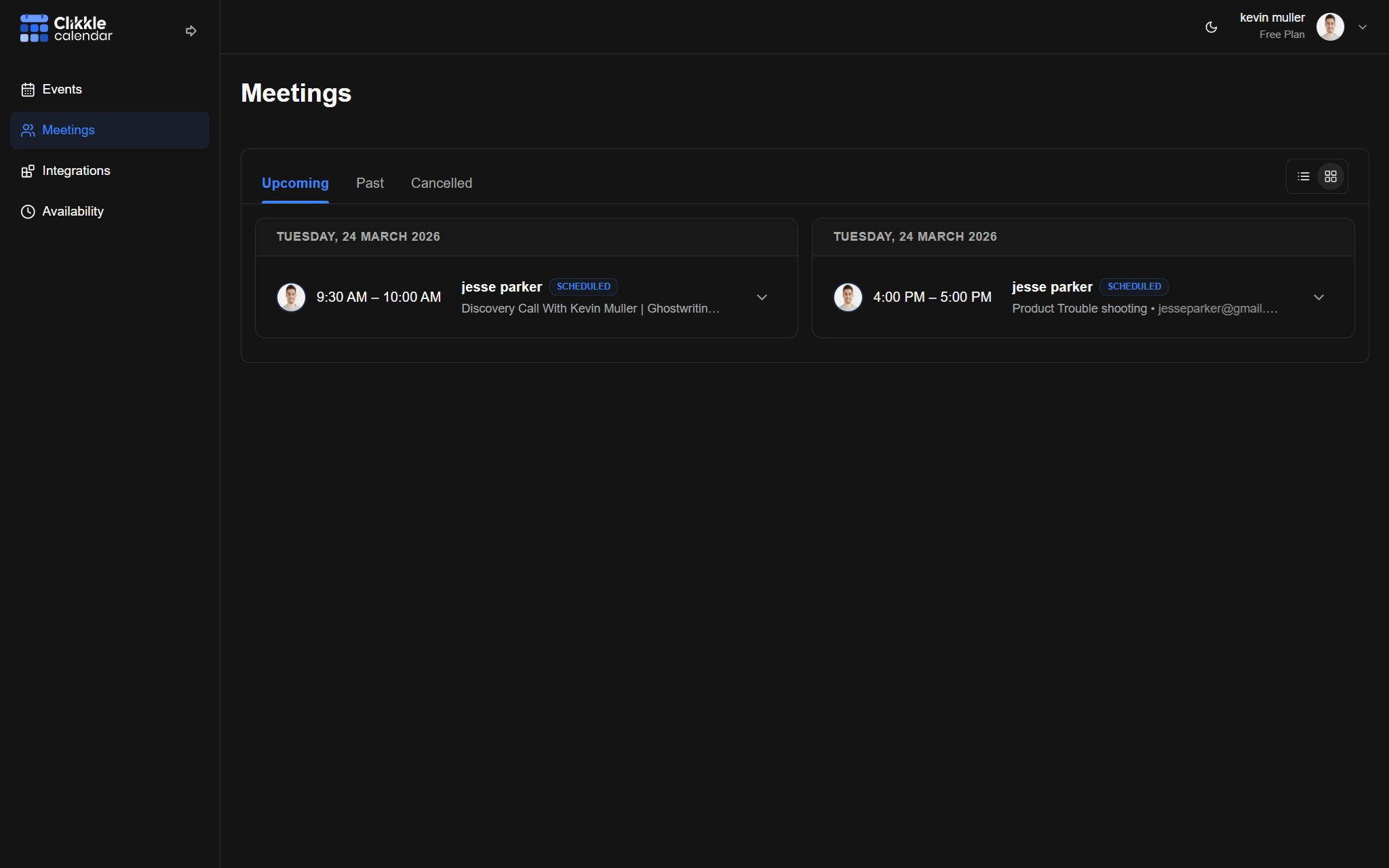1389x868 pixels.
Task: Expand the 4:00 PM meeting details
Action: pyautogui.click(x=1318, y=297)
